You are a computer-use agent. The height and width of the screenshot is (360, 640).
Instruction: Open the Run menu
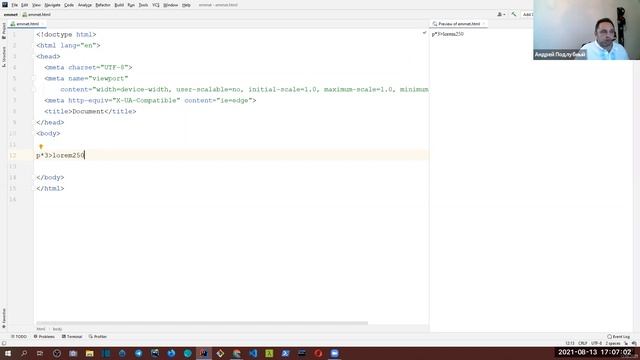(x=131, y=5)
